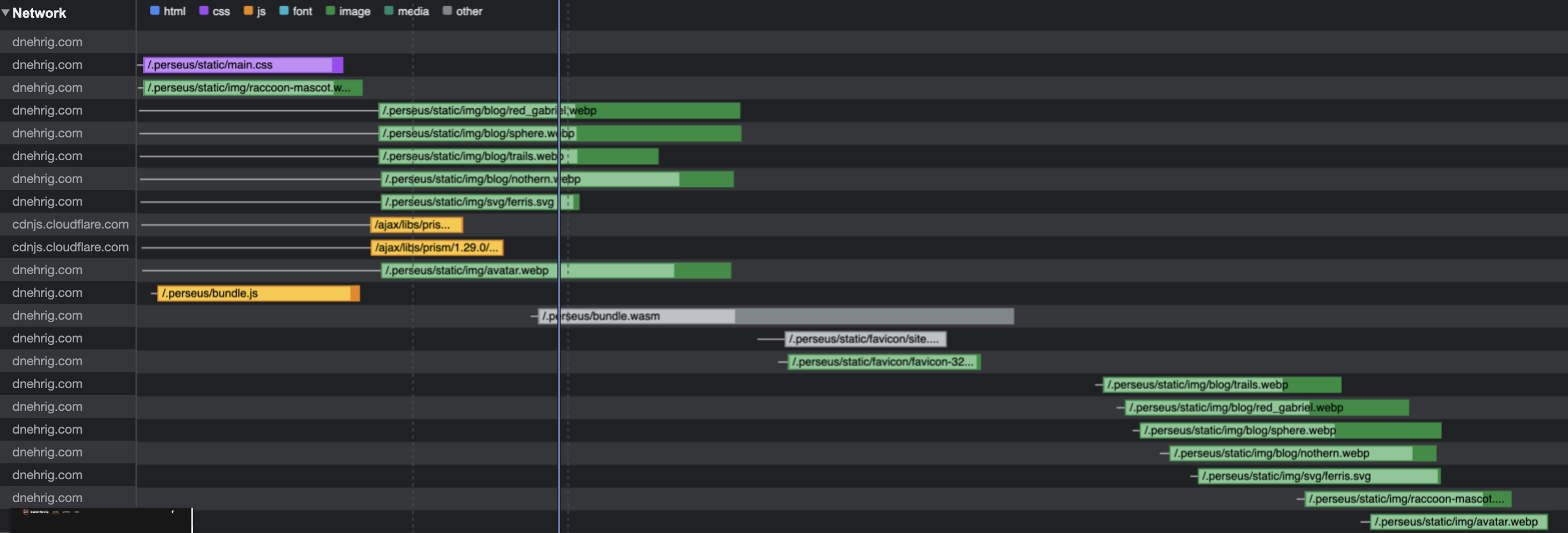
Task: Select the later sphere.webp request bar
Action: [1290, 430]
